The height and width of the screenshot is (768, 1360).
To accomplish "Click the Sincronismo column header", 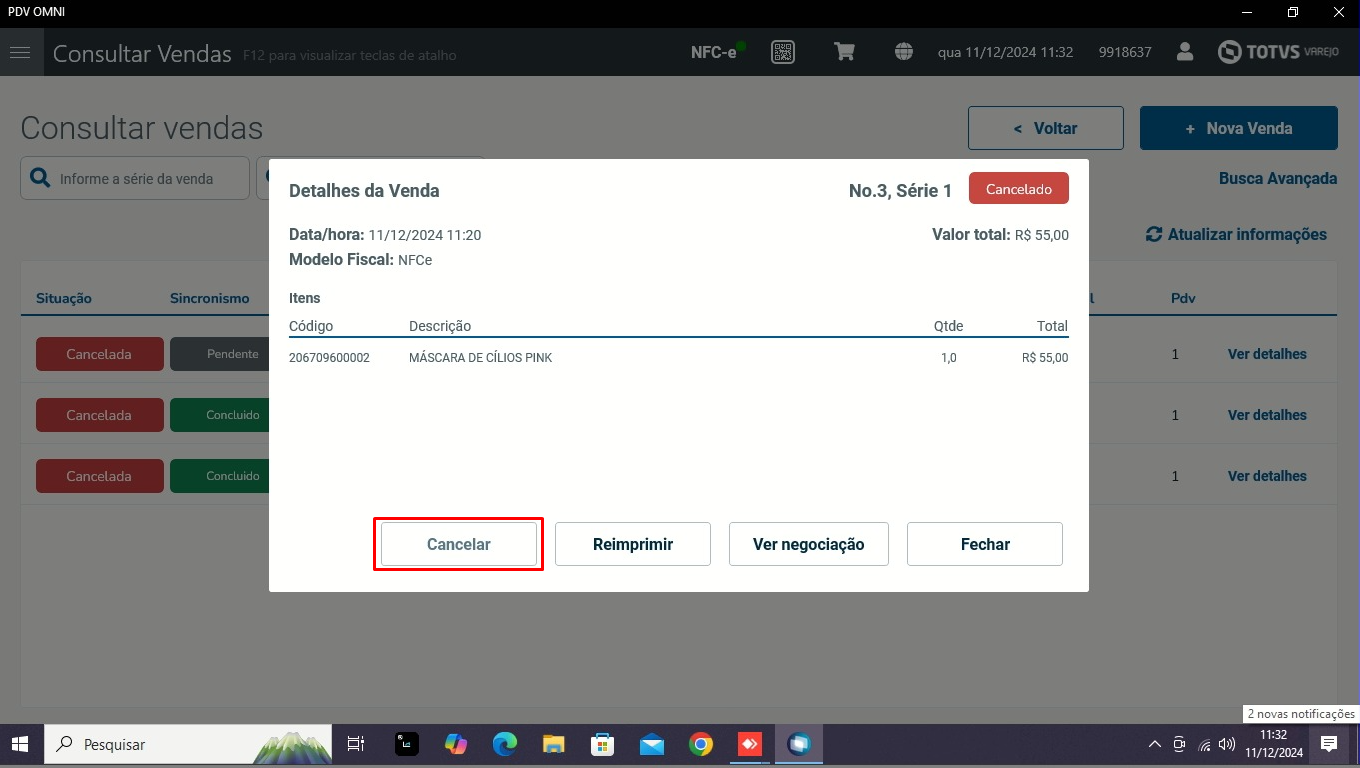I will 210,298.
